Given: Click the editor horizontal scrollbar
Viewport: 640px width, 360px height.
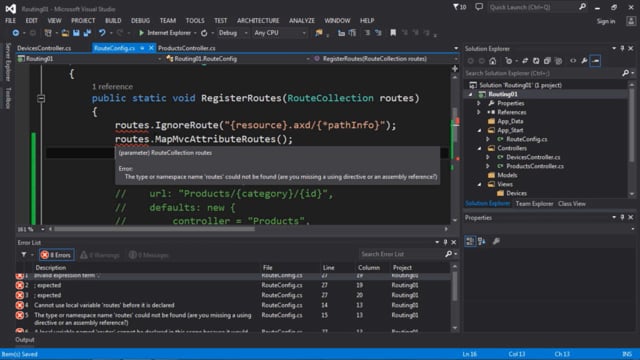Looking at the screenshot, I should point(154,229).
